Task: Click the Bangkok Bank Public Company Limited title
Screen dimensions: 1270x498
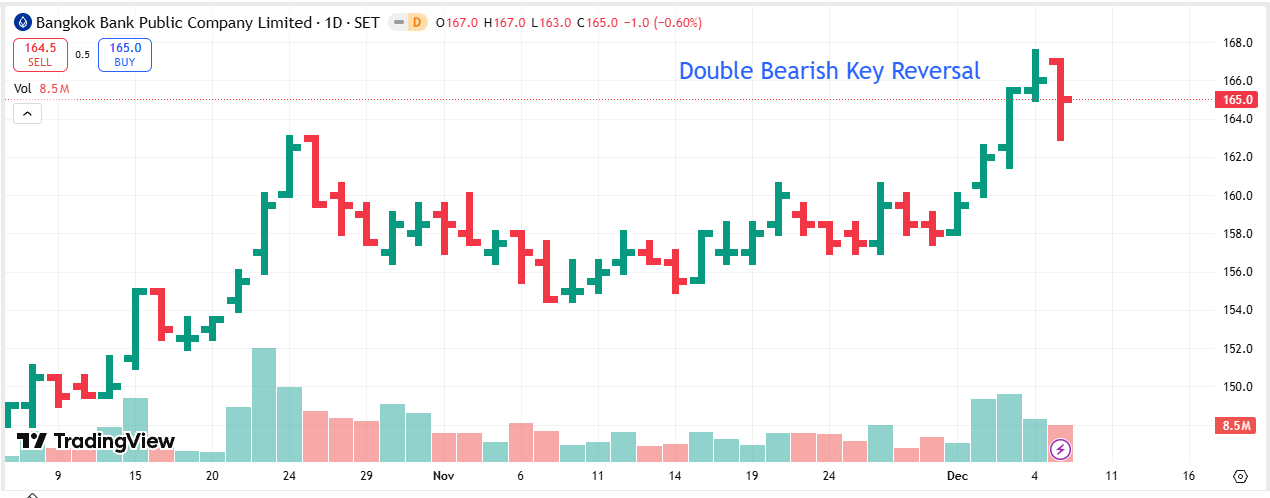Action: pos(173,22)
